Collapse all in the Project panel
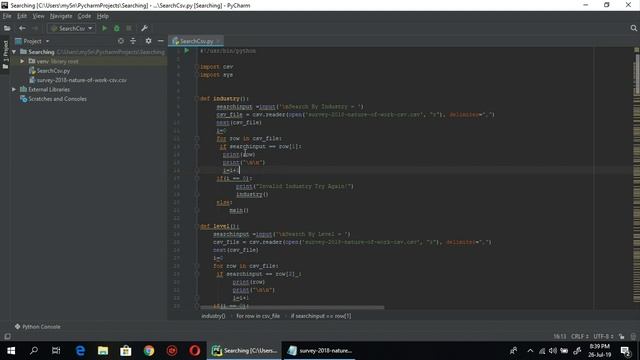Screen dimensions: 640x360 (x=133, y=41)
